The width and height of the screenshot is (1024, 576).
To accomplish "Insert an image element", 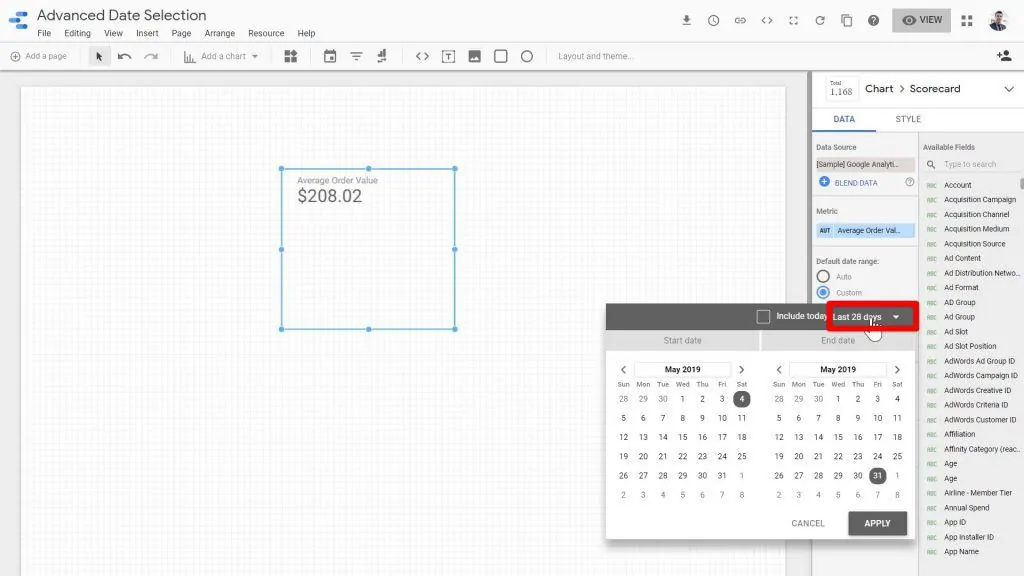I will coord(473,56).
